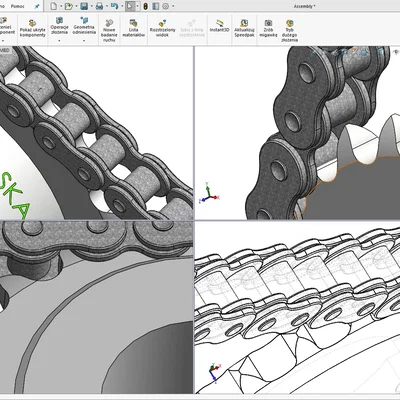Create a new document with the blank page icon
Screen dimensions: 400x400
54,6
